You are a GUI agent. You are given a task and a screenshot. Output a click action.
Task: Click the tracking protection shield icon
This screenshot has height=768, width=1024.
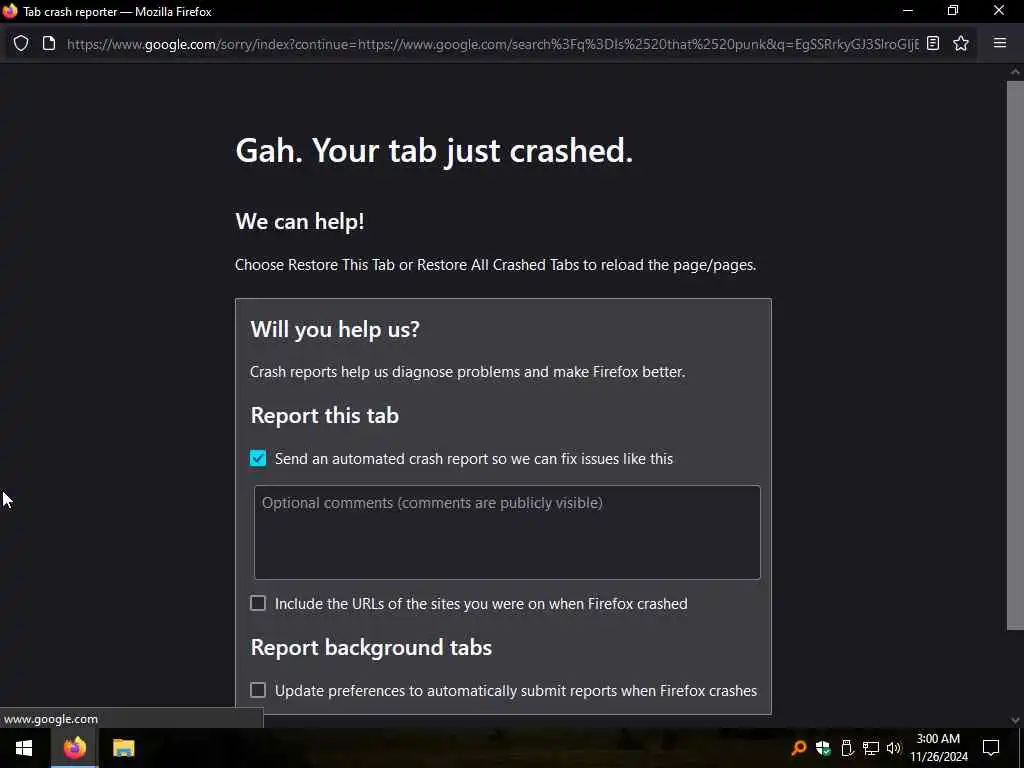pyautogui.click(x=21, y=44)
